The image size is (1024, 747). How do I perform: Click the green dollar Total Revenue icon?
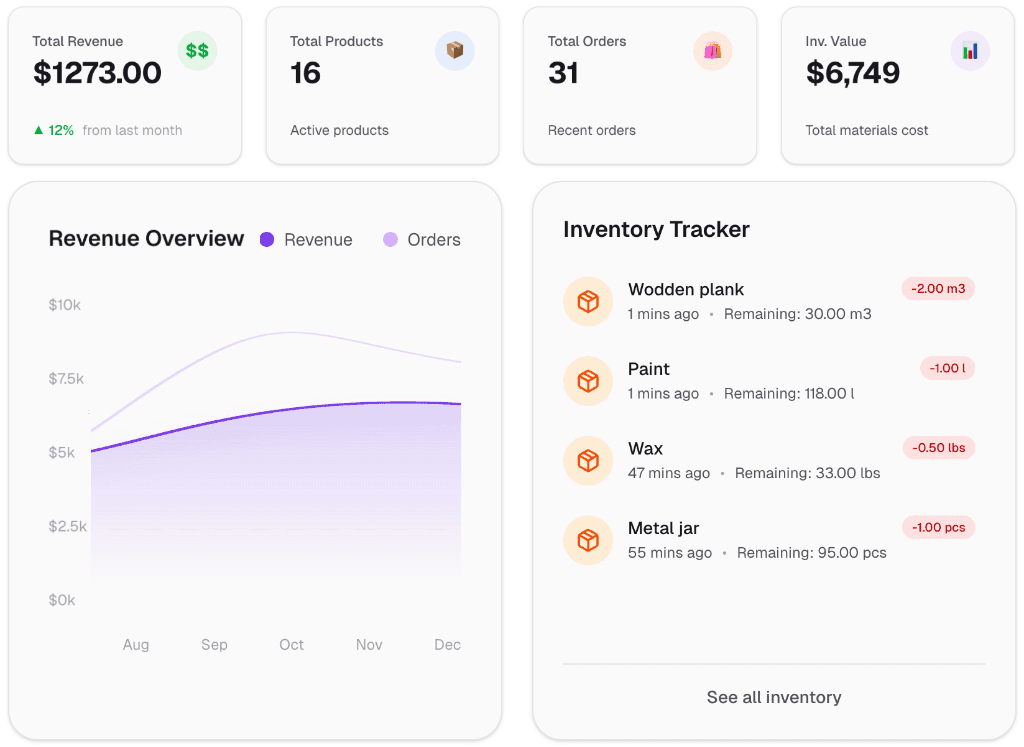(x=197, y=51)
